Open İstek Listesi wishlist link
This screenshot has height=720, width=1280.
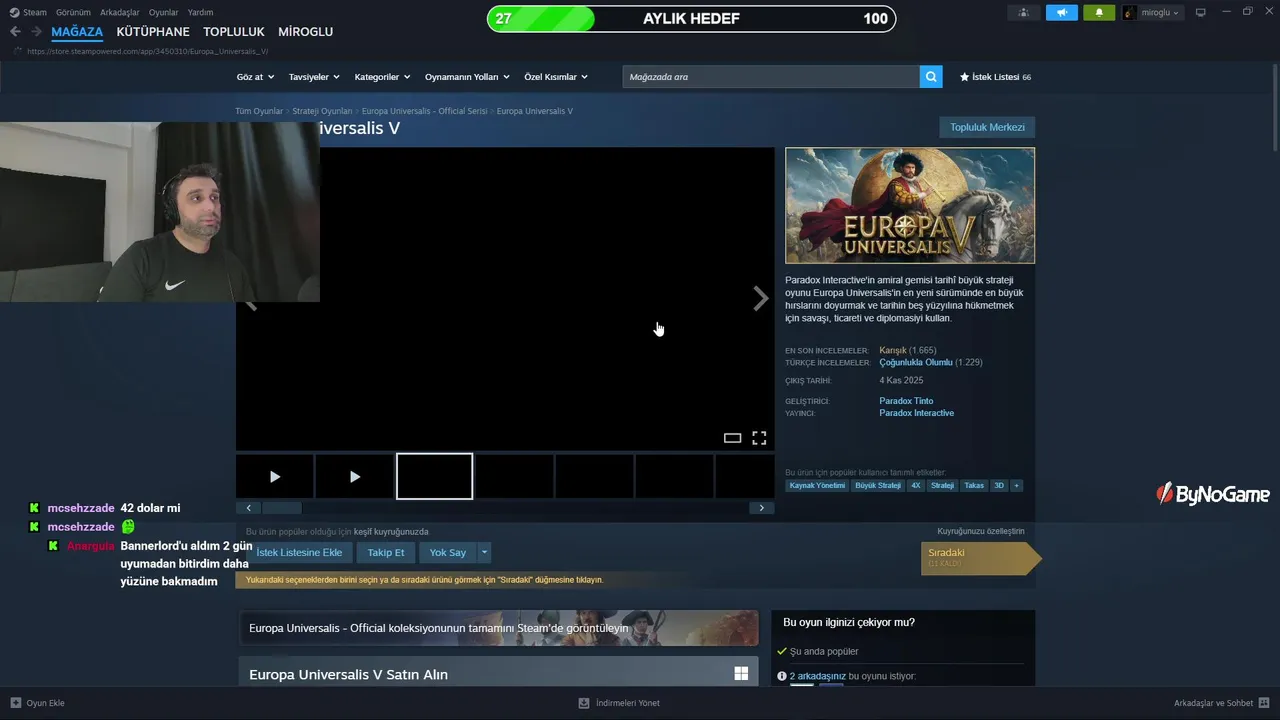click(995, 77)
